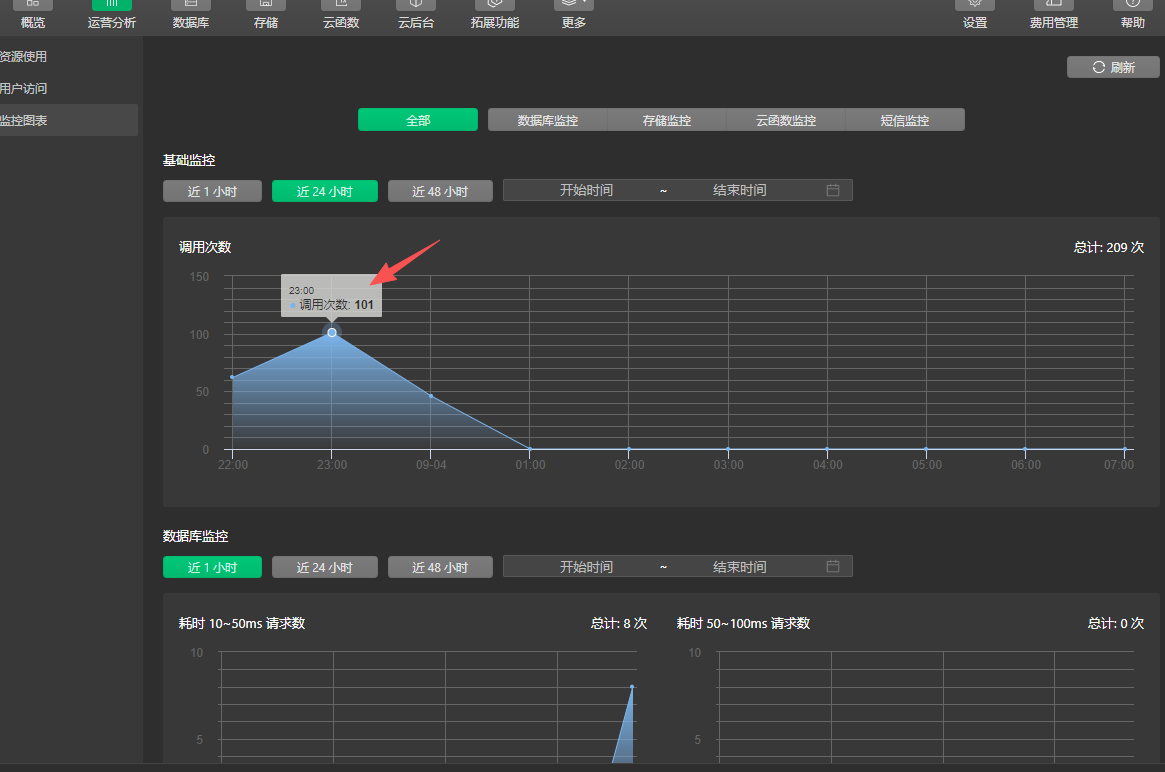Screen dimensions: 1165x772
Task: Open calendar icon in 数据库监控 date range
Action: pos(833,566)
